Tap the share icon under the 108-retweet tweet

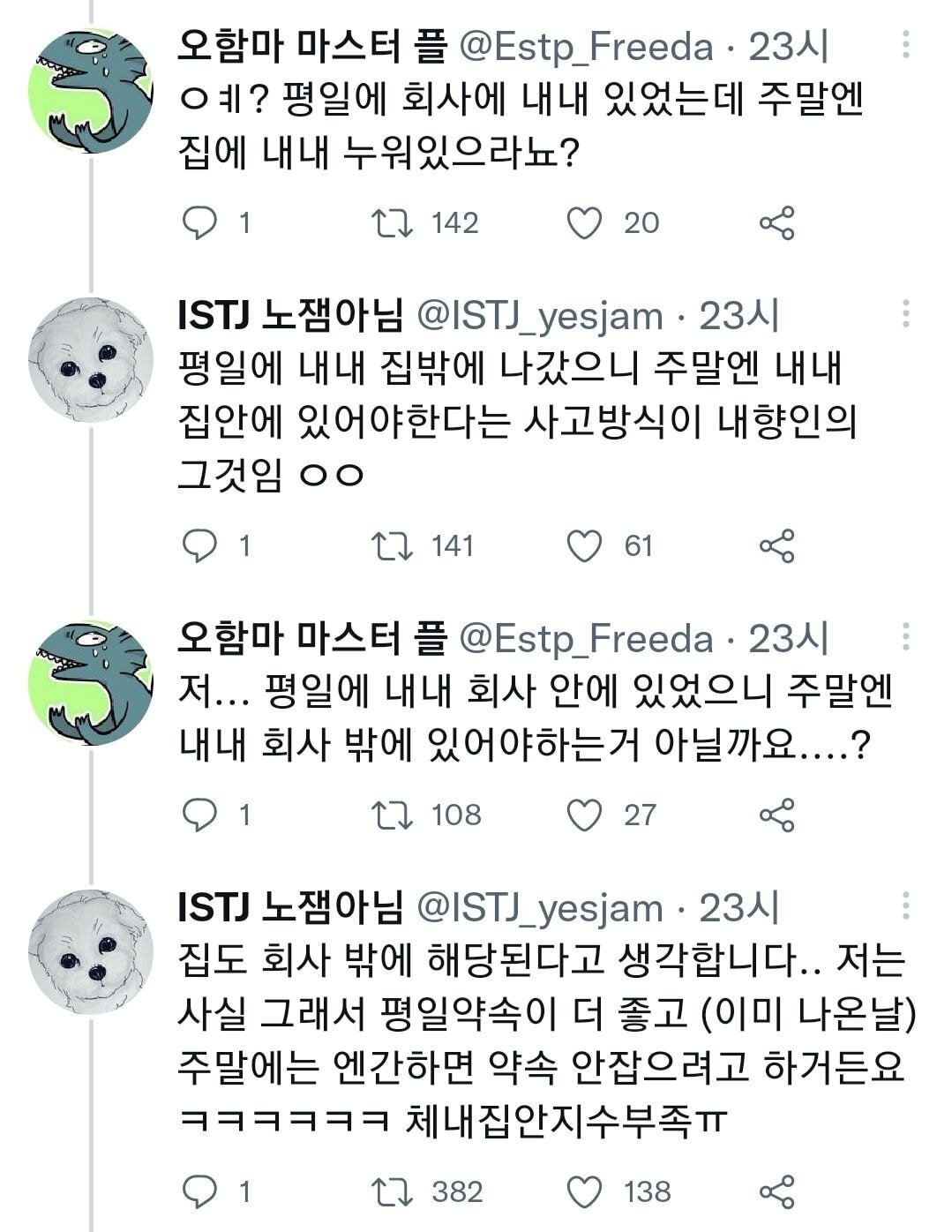tap(778, 813)
